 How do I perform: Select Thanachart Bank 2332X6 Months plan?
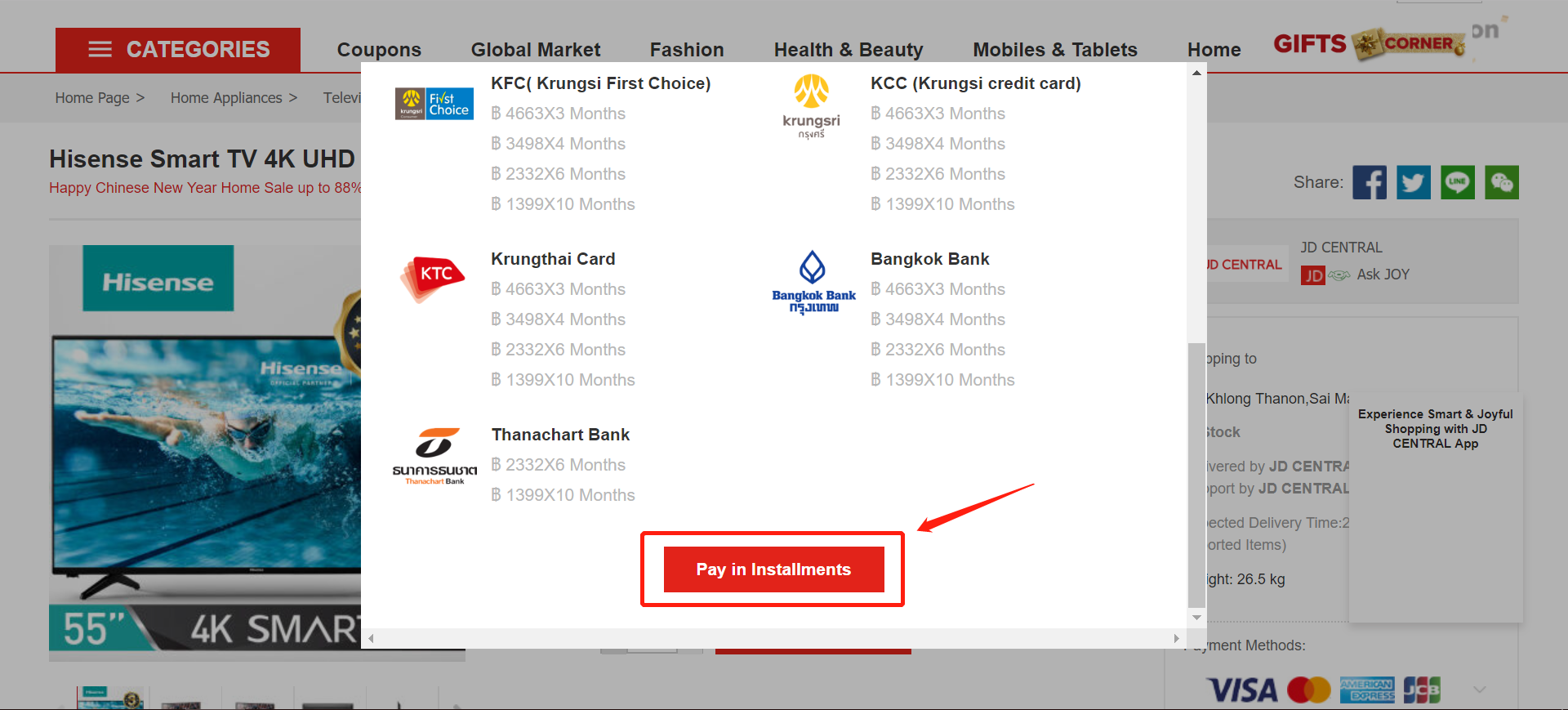click(x=558, y=465)
